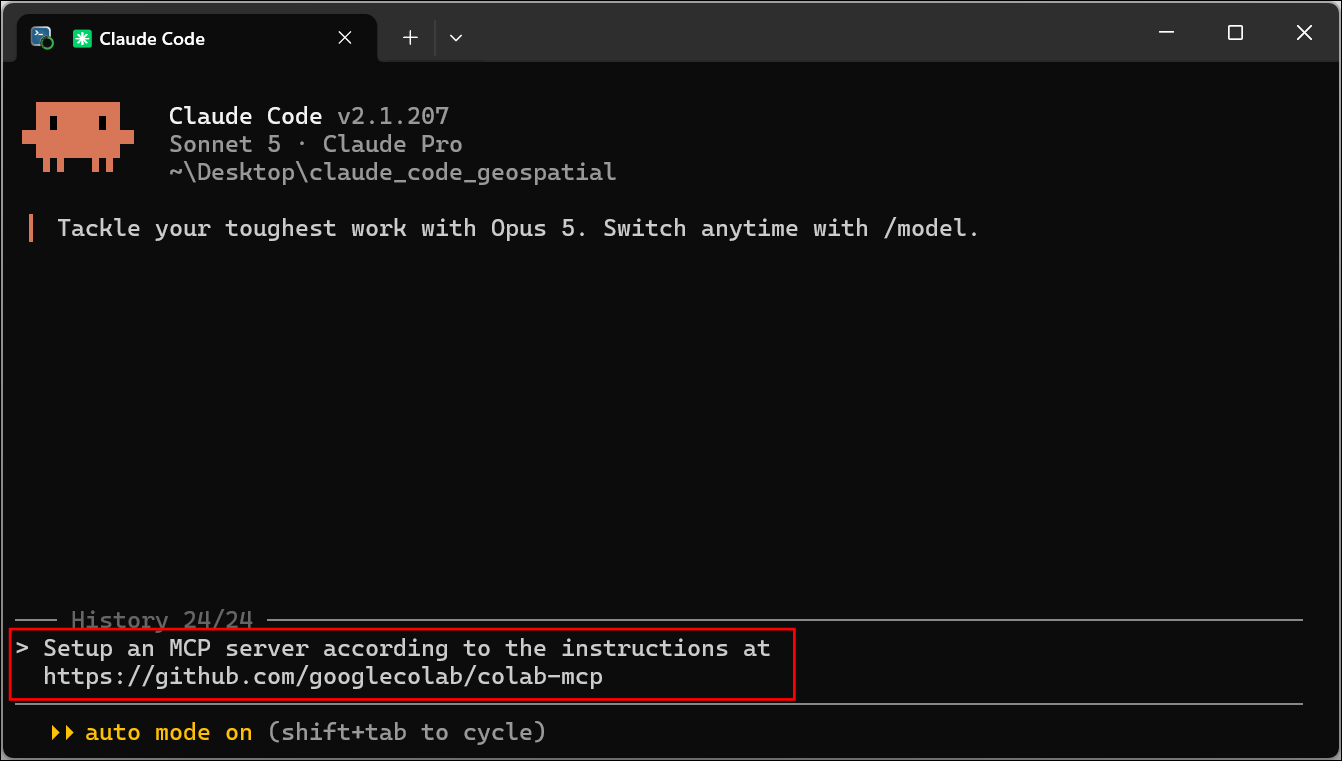Image resolution: width=1342 pixels, height=761 pixels.
Task: Click the orange pixel-art Claude mascot
Action: (x=78, y=136)
